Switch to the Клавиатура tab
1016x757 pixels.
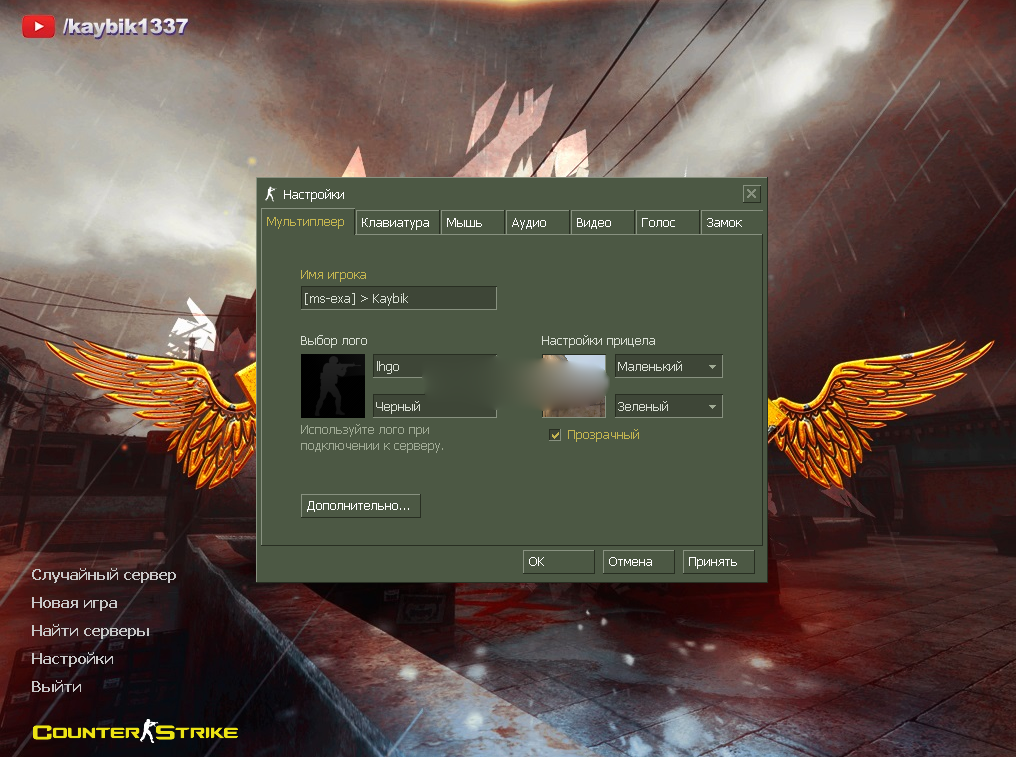point(396,223)
